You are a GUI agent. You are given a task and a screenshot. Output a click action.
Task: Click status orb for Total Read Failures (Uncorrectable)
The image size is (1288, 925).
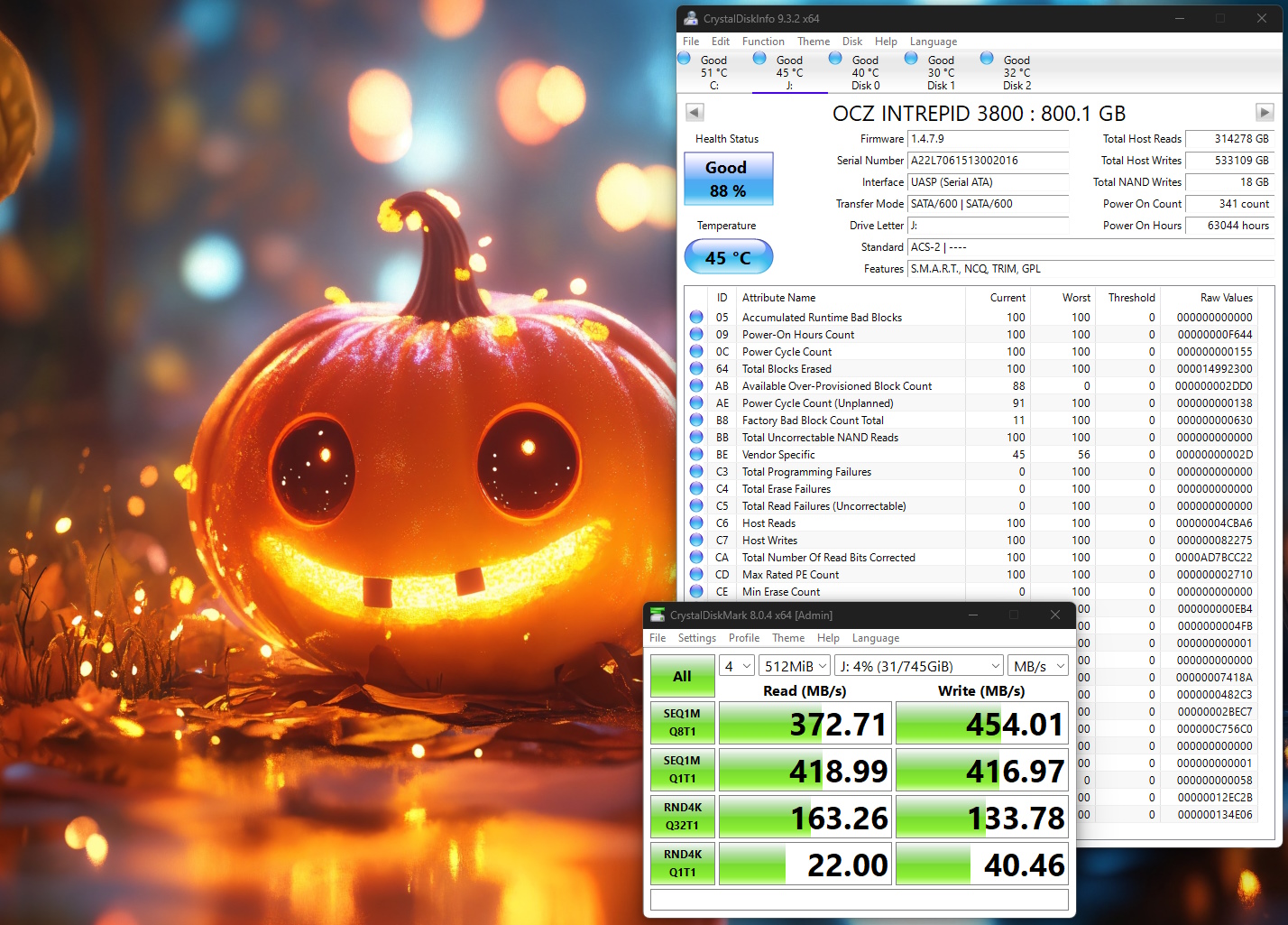[696, 505]
